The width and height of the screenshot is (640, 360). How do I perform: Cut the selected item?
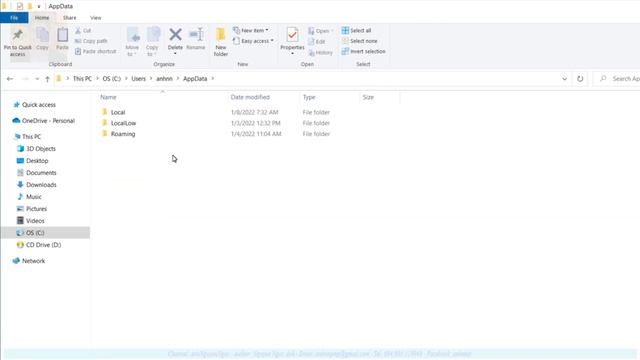point(83,31)
